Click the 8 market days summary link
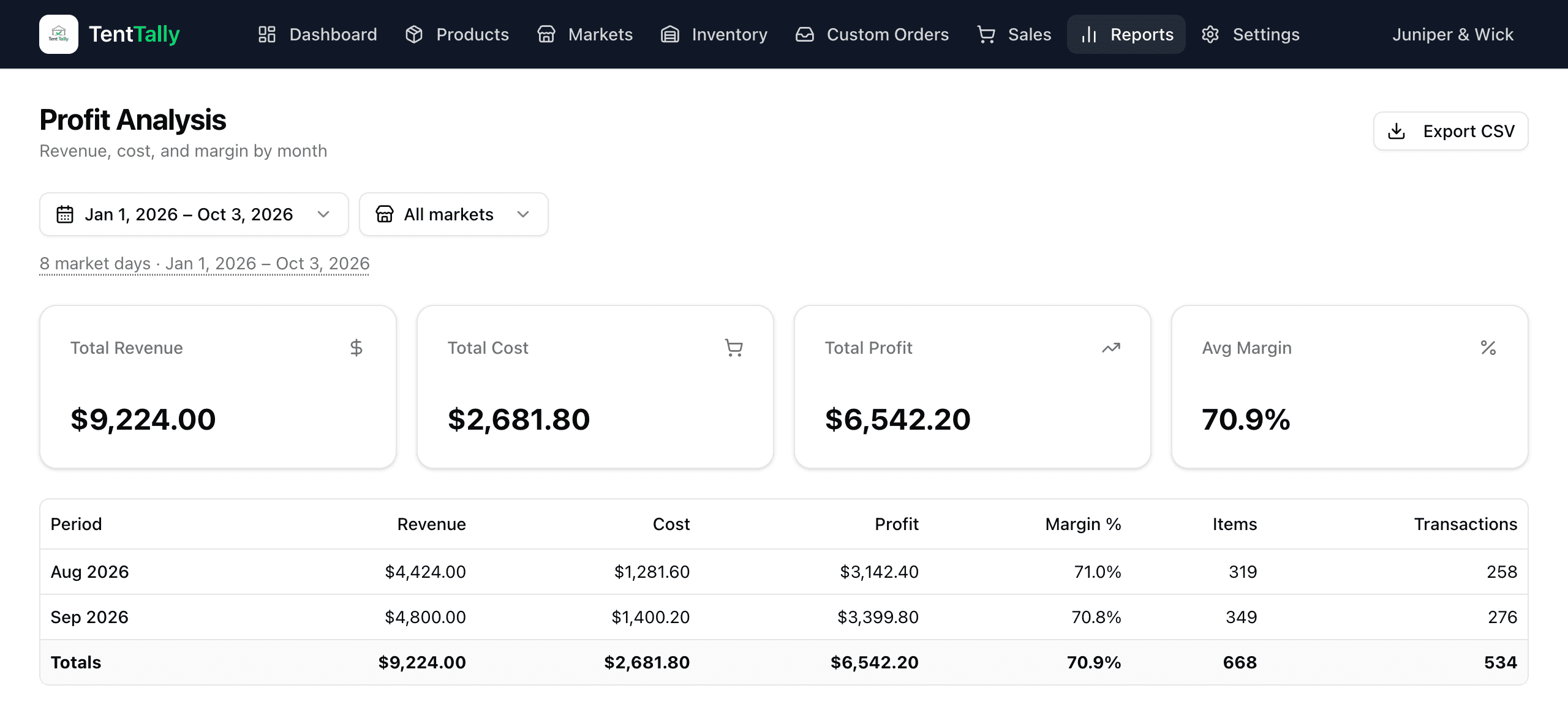 pyautogui.click(x=205, y=263)
